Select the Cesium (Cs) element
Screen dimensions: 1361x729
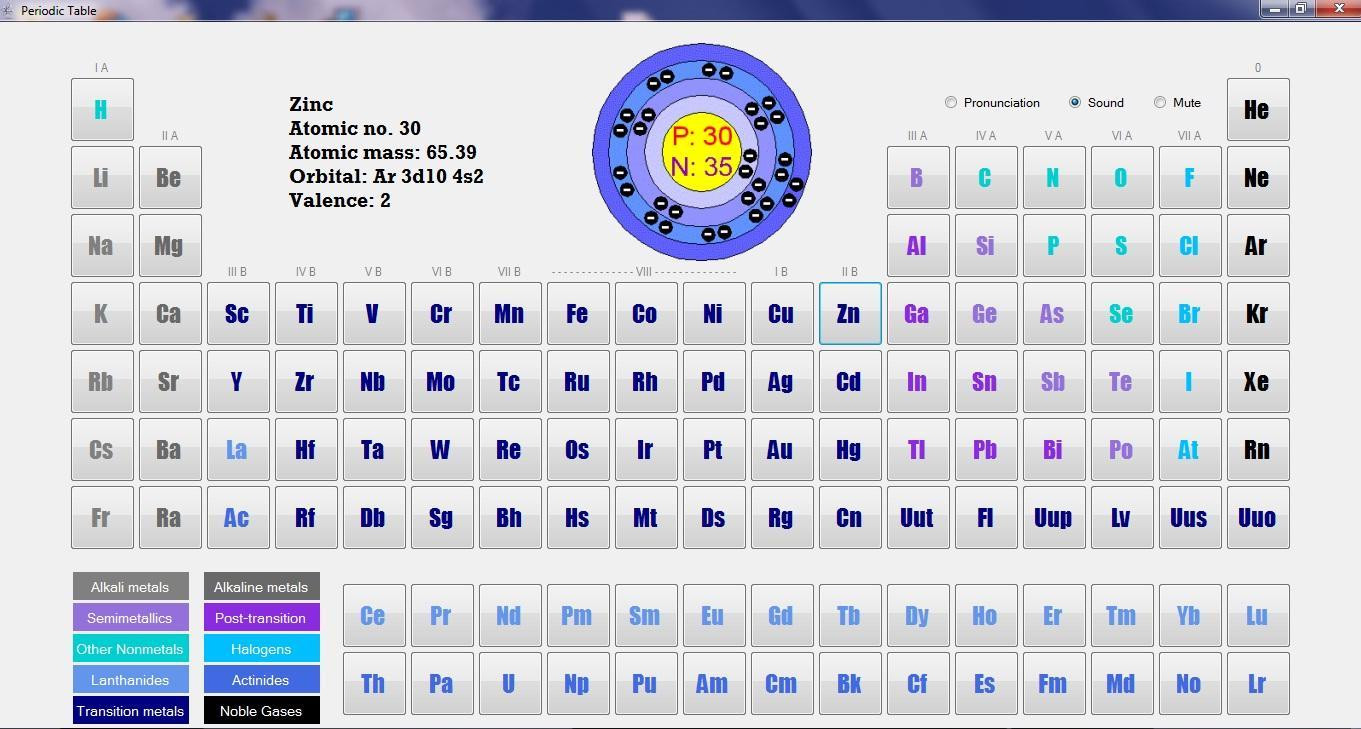102,450
